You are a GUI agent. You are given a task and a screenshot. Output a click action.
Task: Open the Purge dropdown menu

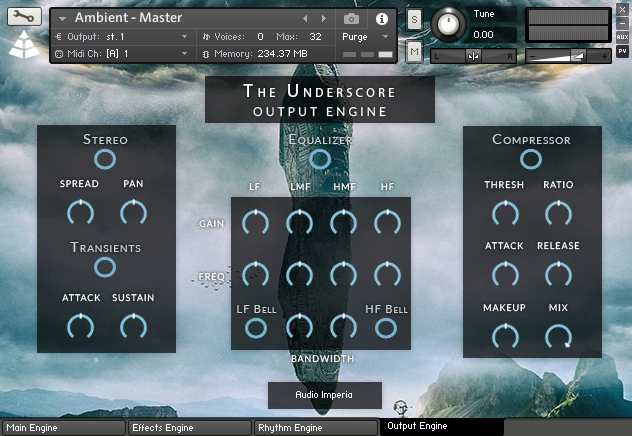[365, 37]
